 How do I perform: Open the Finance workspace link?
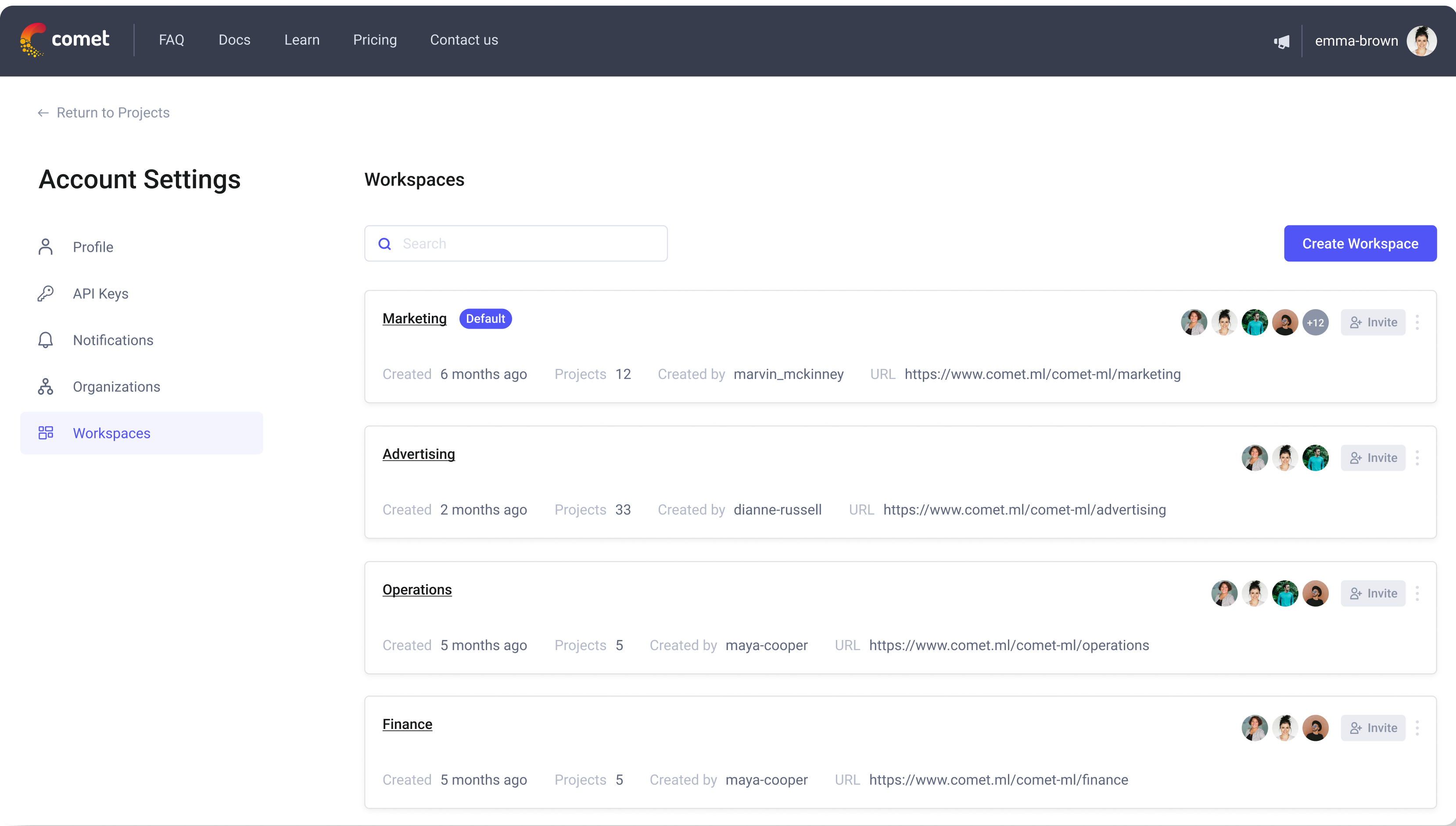pyautogui.click(x=407, y=724)
